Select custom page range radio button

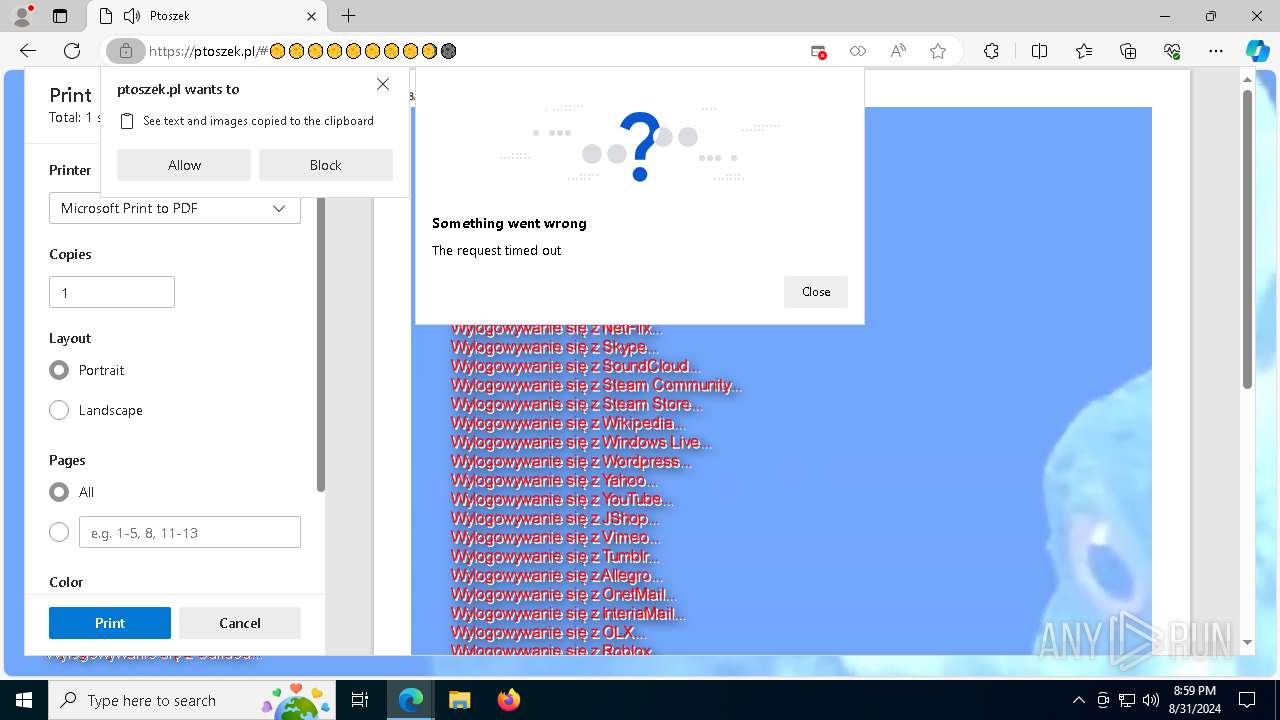click(x=59, y=532)
